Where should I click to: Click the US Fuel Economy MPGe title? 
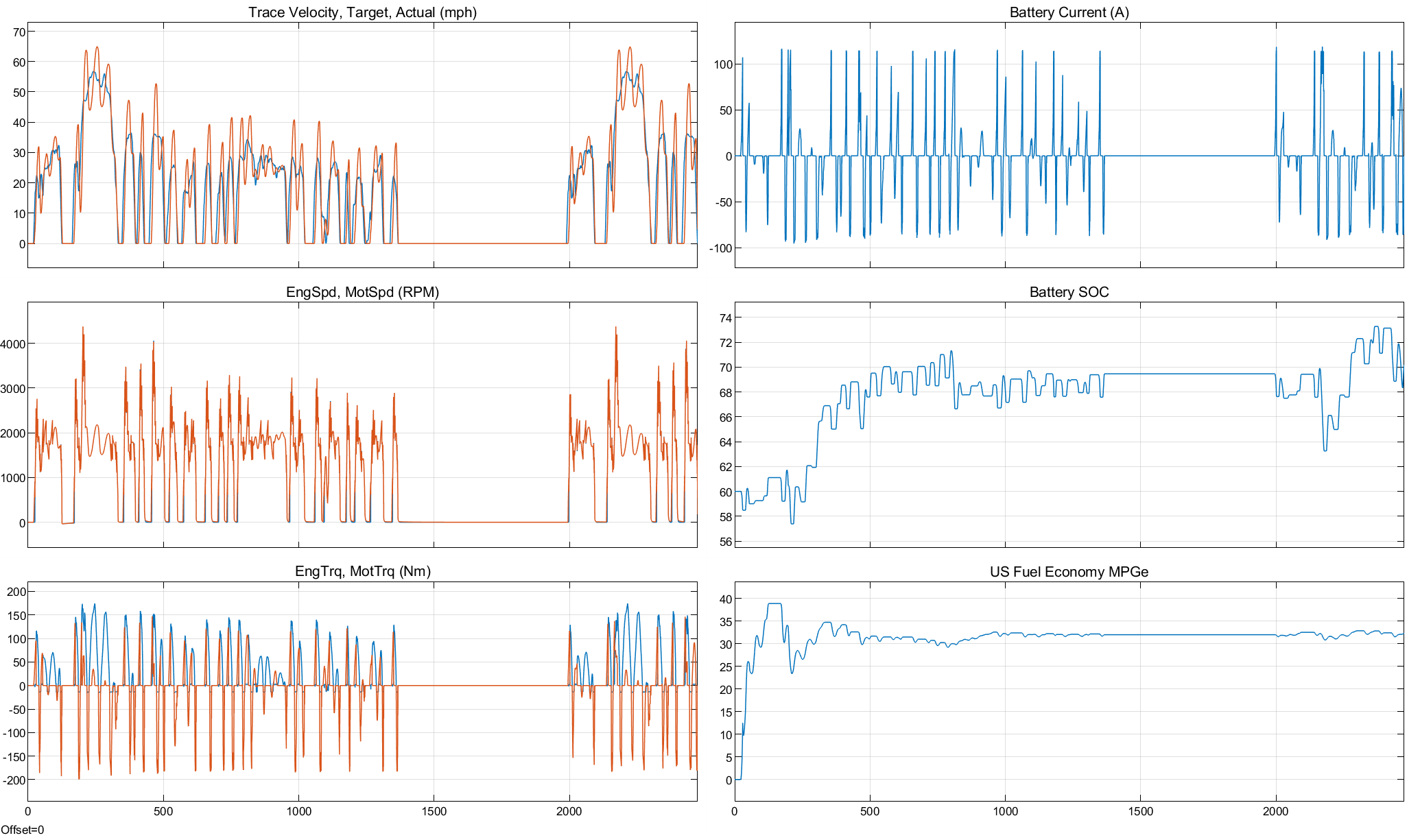(1069, 572)
